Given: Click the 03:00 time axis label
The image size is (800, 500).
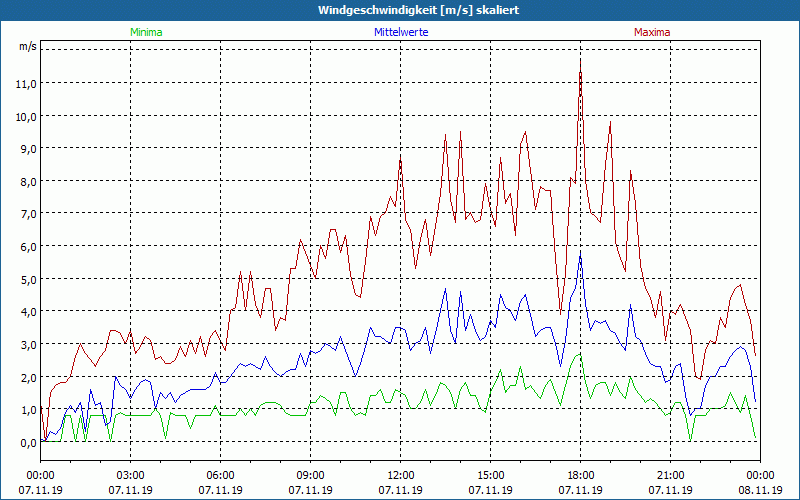Looking at the screenshot, I should pyautogui.click(x=131, y=476).
